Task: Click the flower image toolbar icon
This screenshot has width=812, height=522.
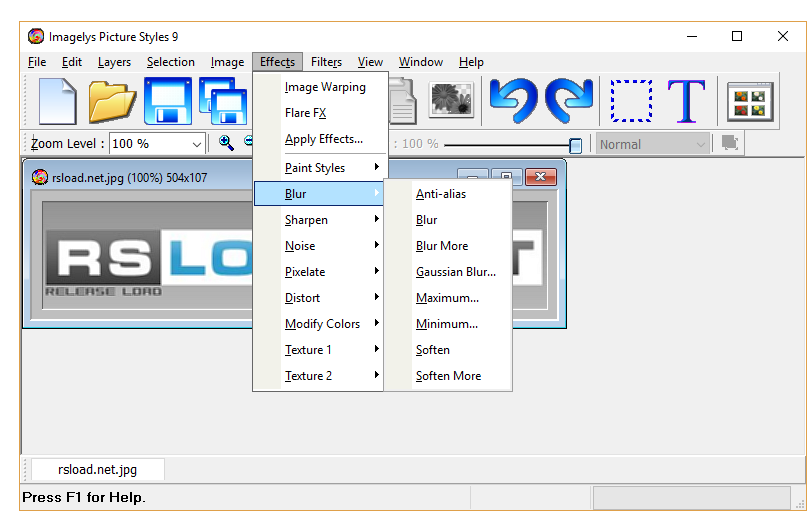Action: 452,99
